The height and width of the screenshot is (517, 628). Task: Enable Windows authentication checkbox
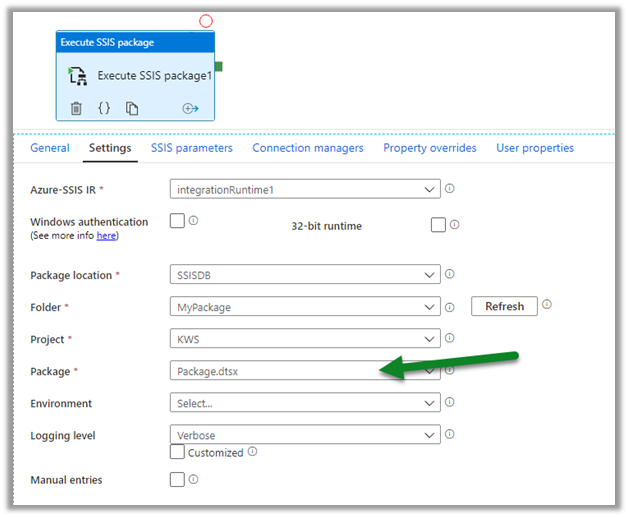[x=177, y=221]
